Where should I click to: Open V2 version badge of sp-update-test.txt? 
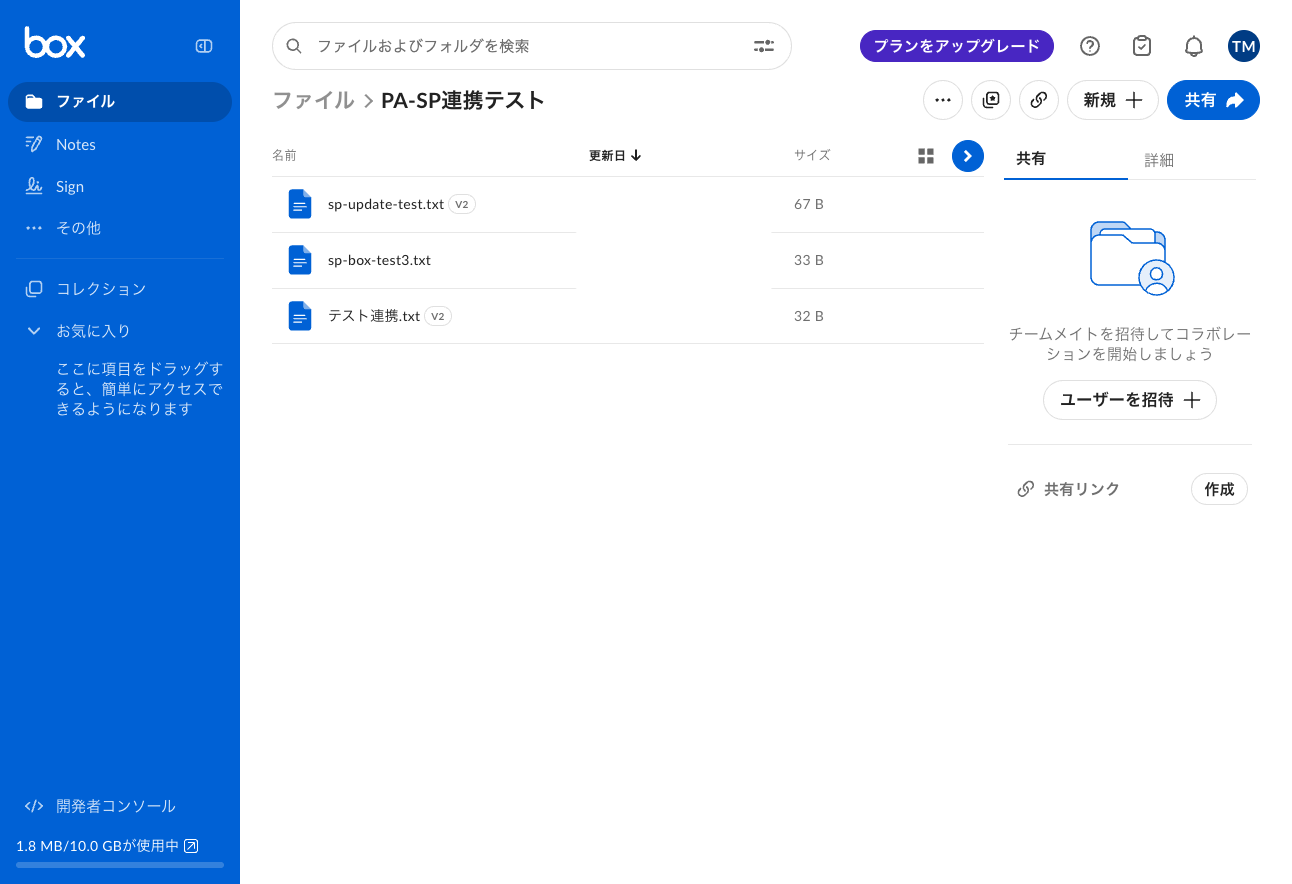[x=462, y=204]
